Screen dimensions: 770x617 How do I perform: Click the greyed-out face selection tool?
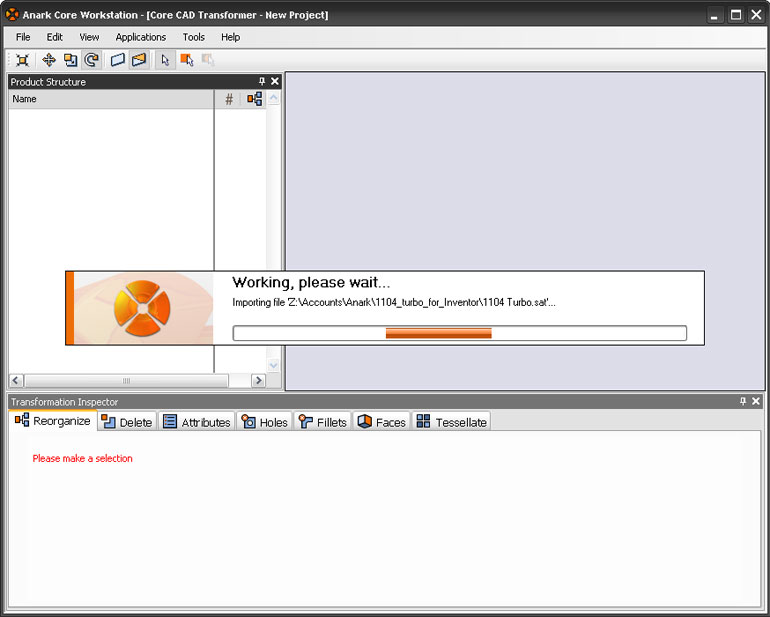tap(208, 60)
